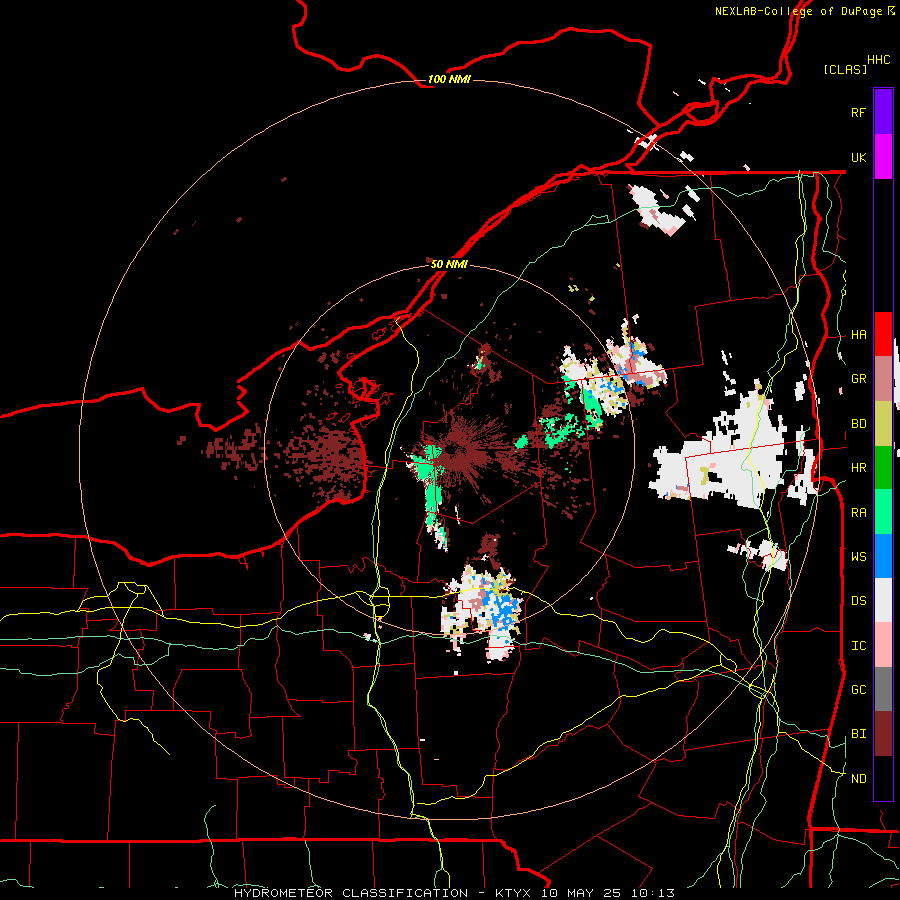Click the DS white legend swatch
Image resolution: width=900 pixels, height=900 pixels.
point(883,600)
